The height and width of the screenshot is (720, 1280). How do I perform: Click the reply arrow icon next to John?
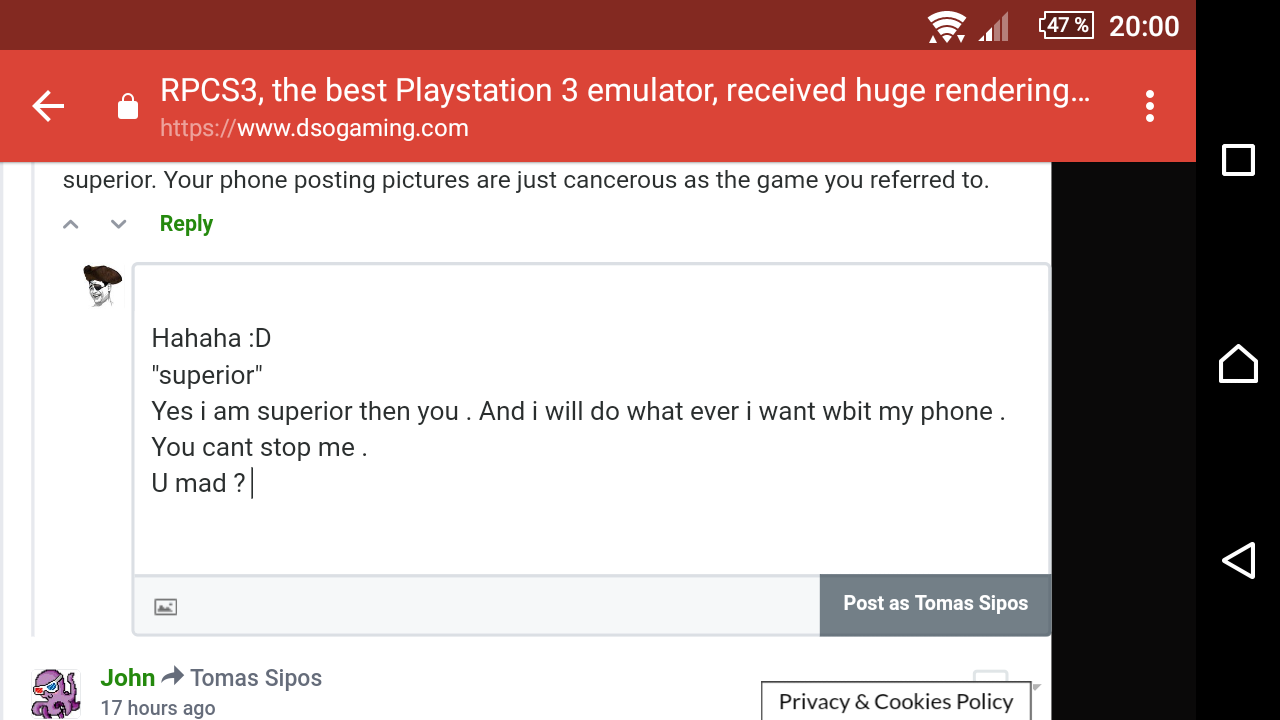coord(173,677)
